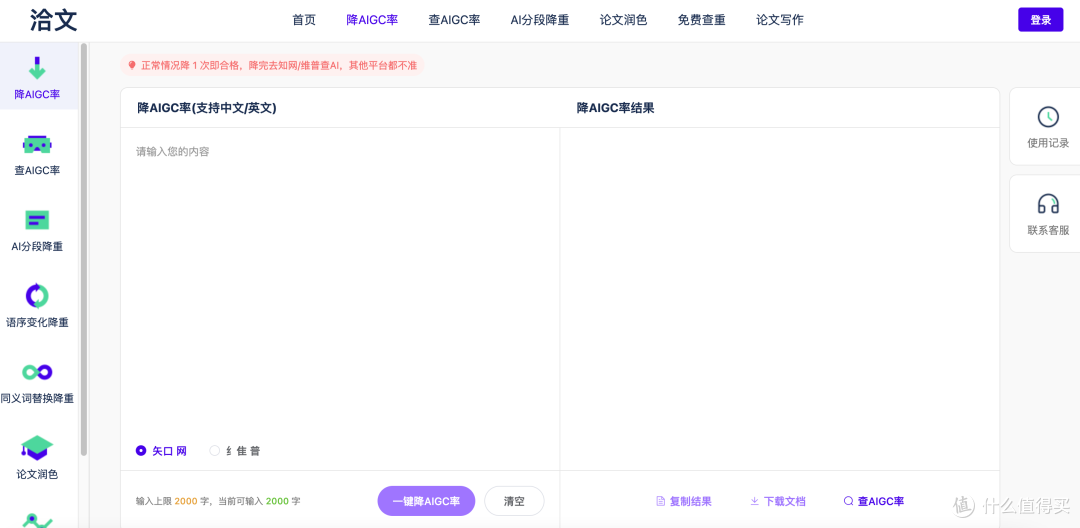The height and width of the screenshot is (528, 1080).
Task: Click the headset icon for 联系客服
Action: tap(1048, 204)
